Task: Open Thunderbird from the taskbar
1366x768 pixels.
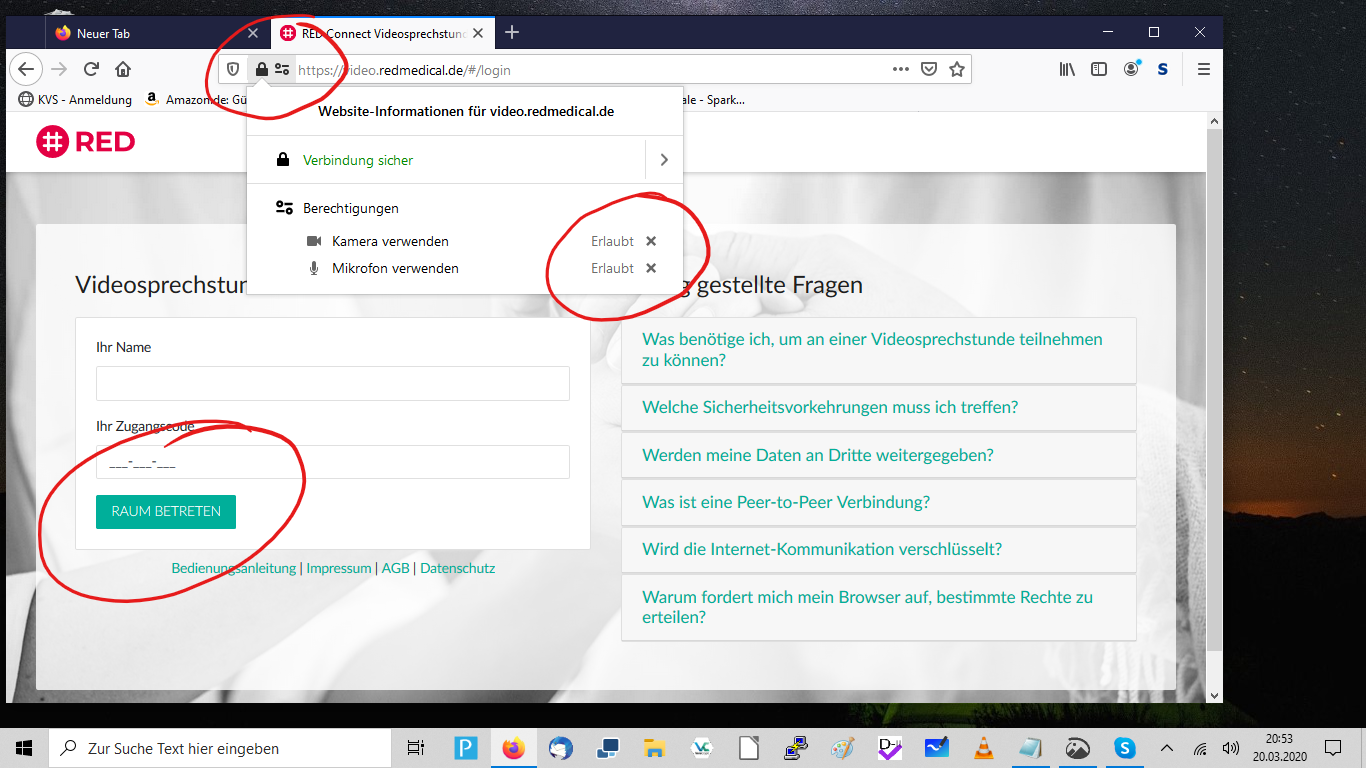Action: (x=561, y=748)
